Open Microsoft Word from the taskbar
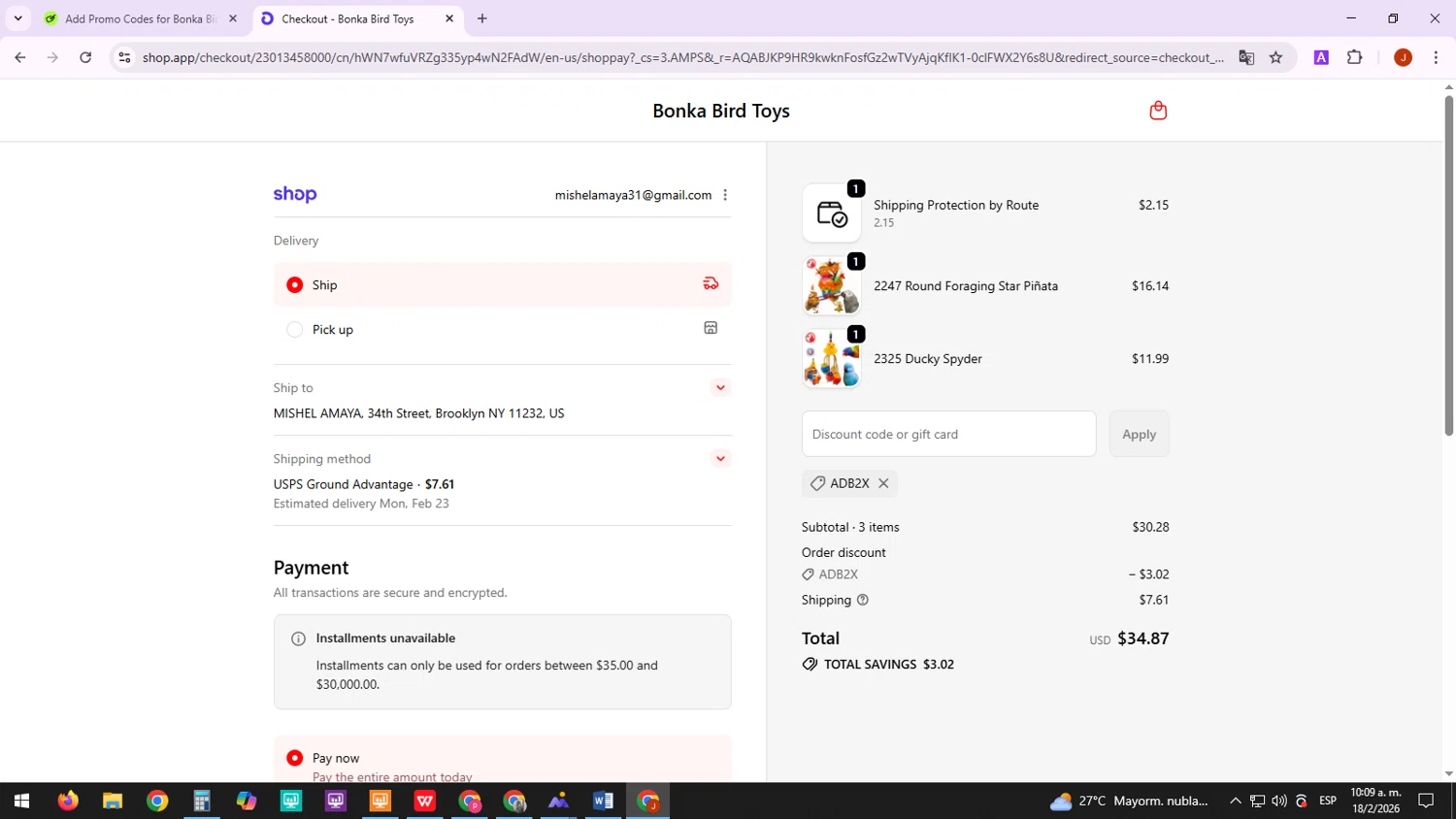The width and height of the screenshot is (1456, 819). coord(603,801)
